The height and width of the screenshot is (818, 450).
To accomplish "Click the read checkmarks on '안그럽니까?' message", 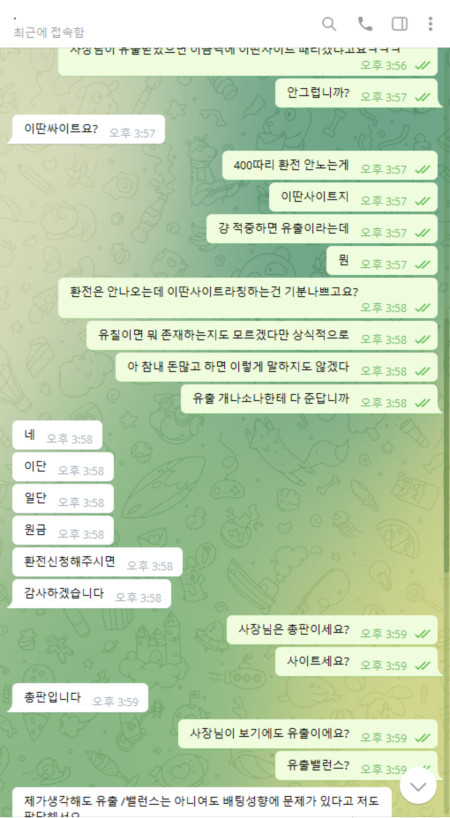I will tap(422, 97).
